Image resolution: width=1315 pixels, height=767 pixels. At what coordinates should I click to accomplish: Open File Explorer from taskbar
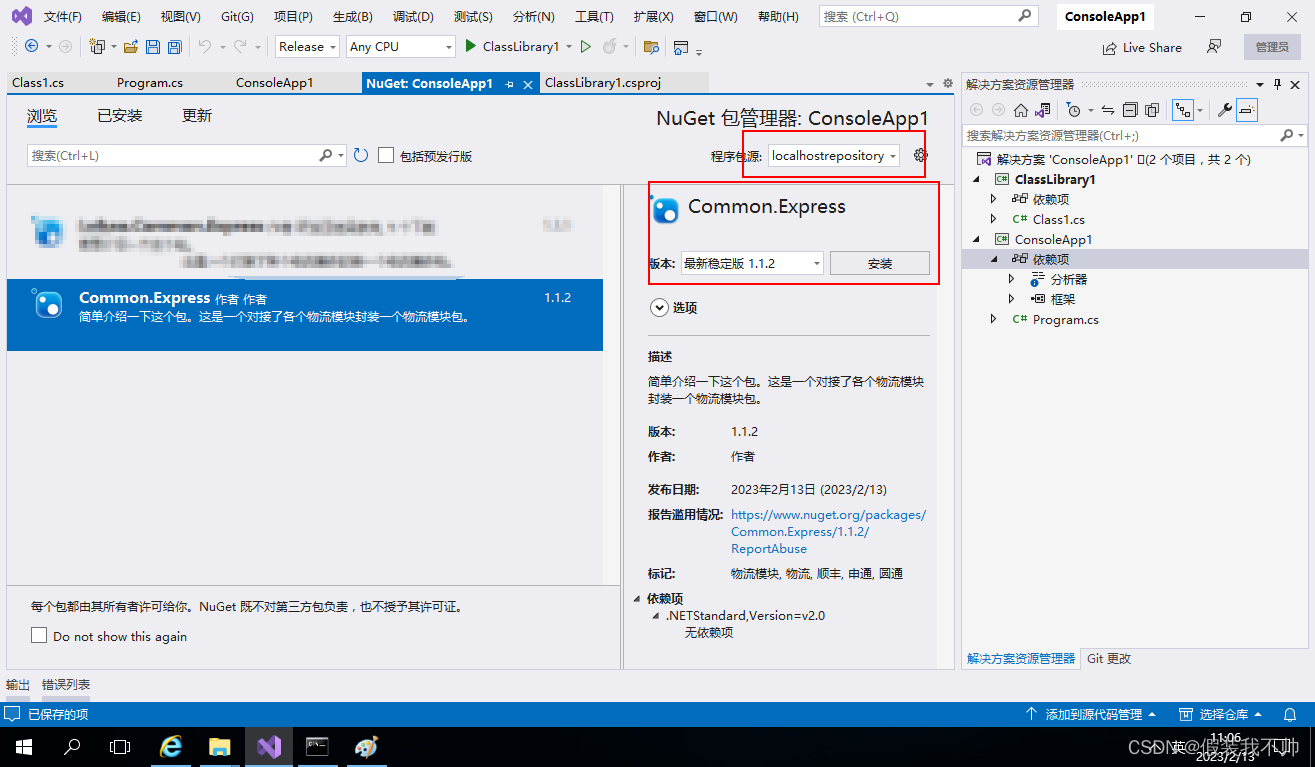click(x=220, y=747)
